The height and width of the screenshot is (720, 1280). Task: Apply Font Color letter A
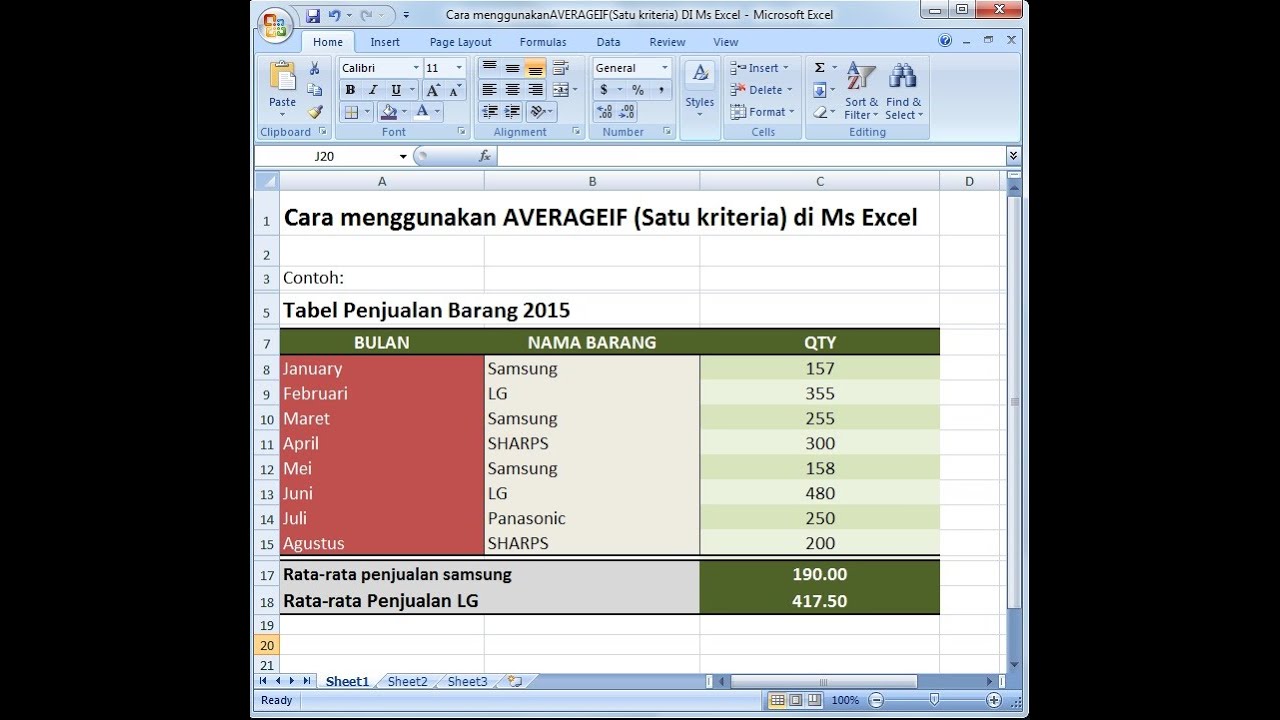(x=422, y=112)
